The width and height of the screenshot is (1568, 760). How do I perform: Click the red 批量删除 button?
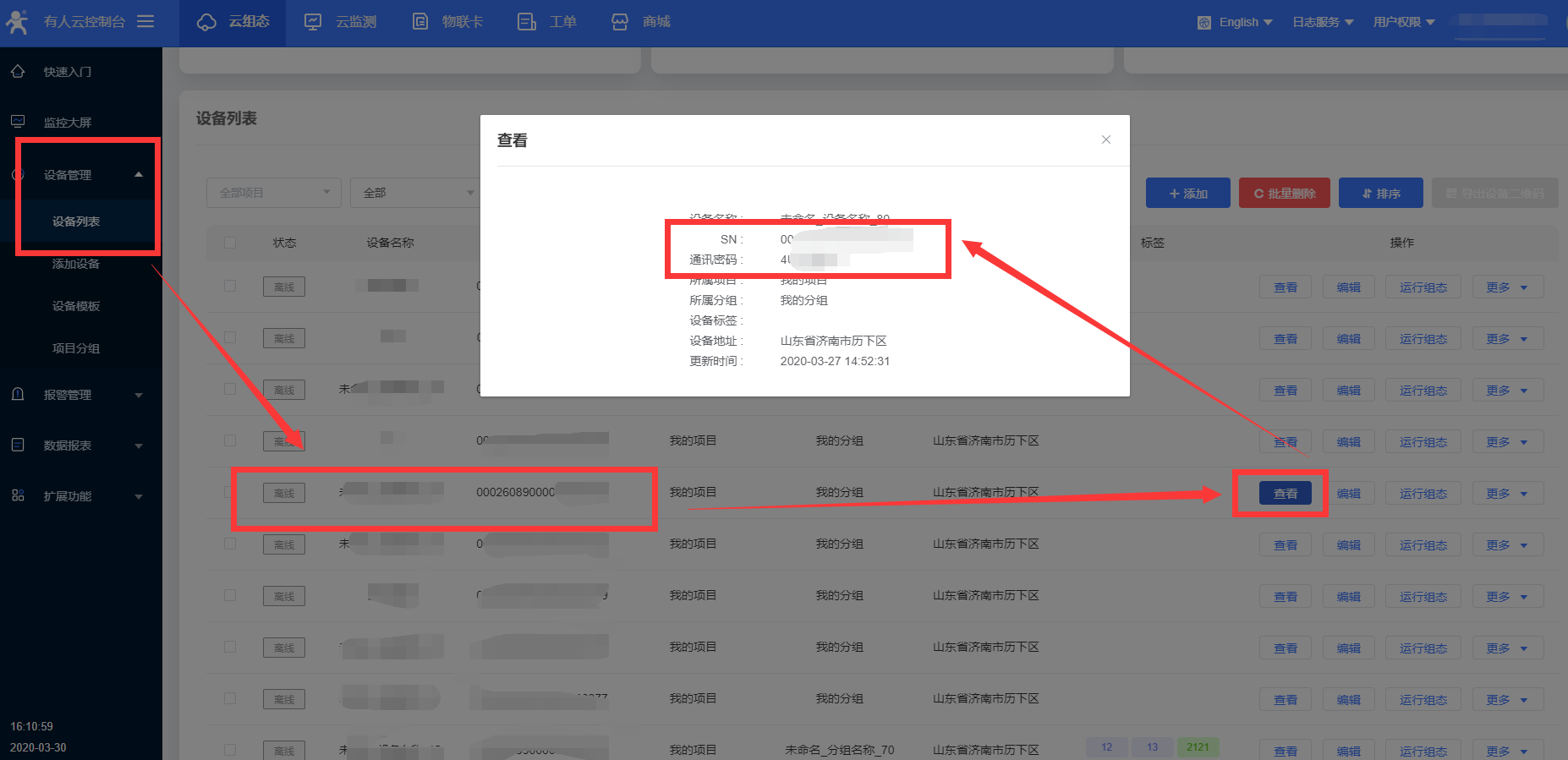click(1284, 194)
